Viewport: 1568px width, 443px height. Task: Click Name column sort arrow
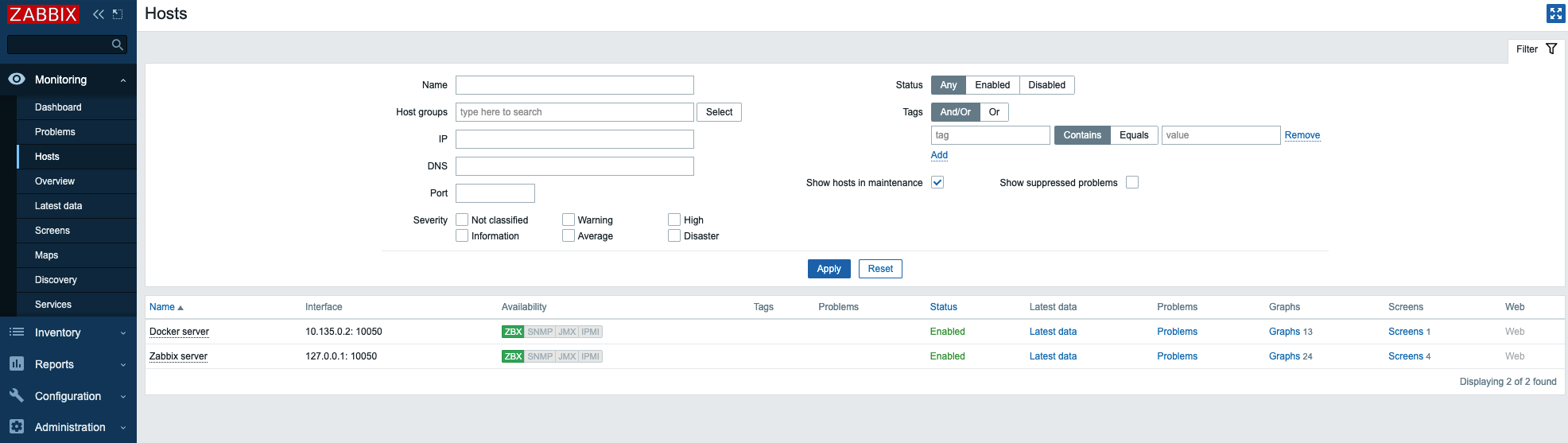[180, 308]
